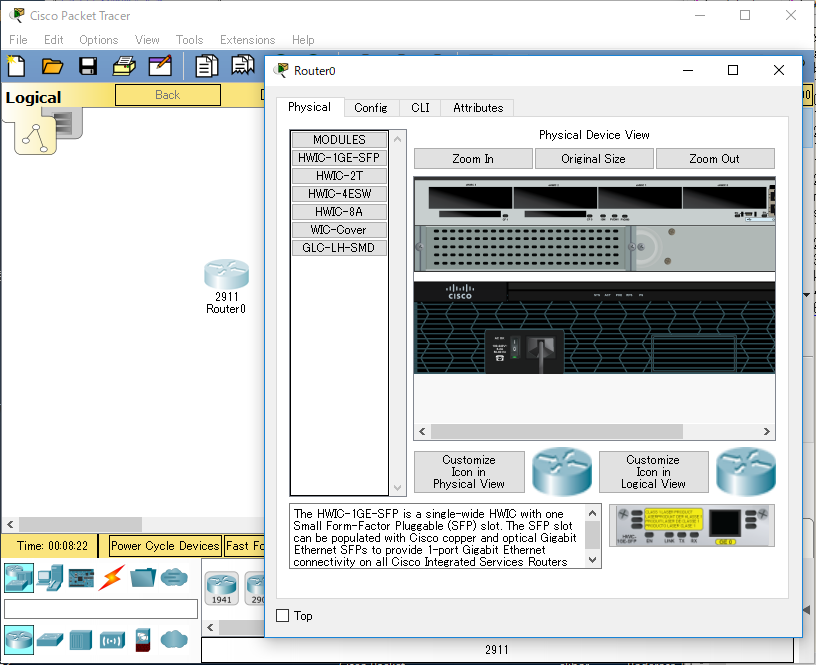Open the Activity Wizard icon
Image resolution: width=816 pixels, height=665 pixels.
pos(160,66)
